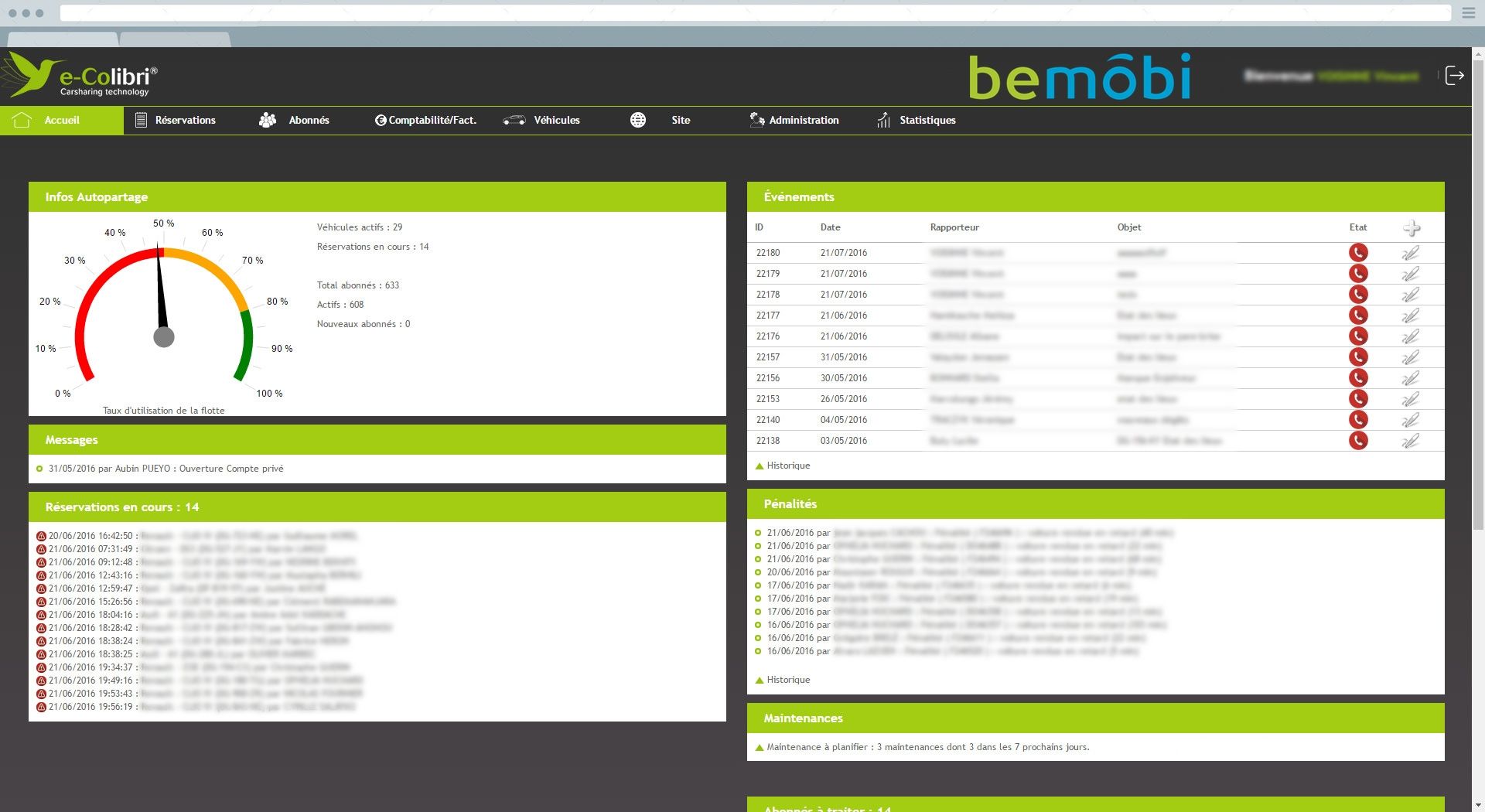
Task: Edit event 22179 with pencil icon
Action: tap(1411, 274)
